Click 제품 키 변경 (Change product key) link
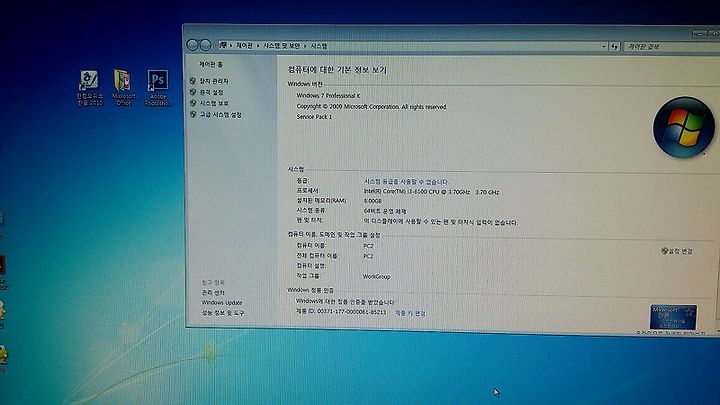 411,313
